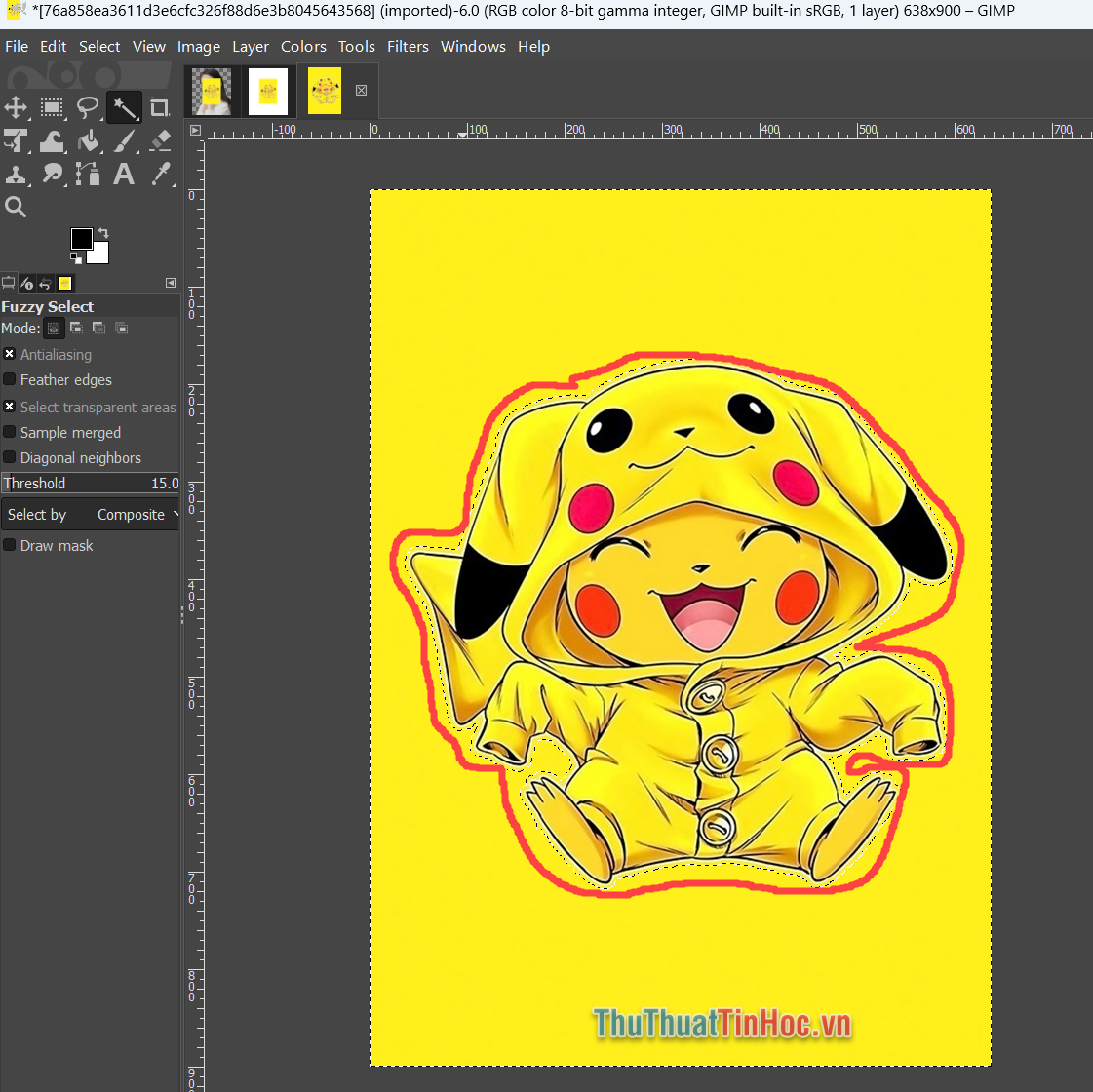Open the dock tab configuration menu
This screenshot has height=1092, width=1093.
point(171,282)
